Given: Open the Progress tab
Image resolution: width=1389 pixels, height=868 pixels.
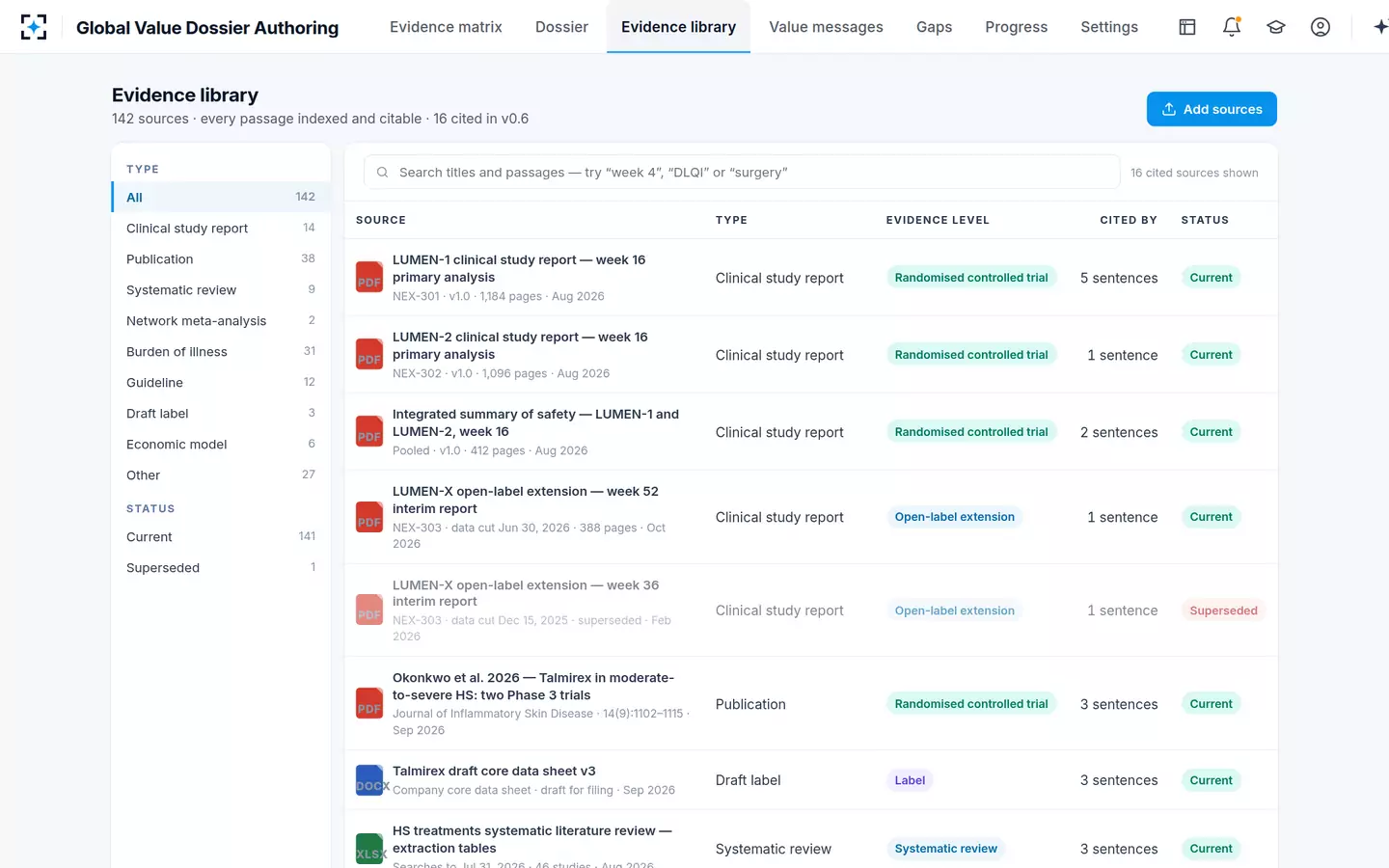Looking at the screenshot, I should pyautogui.click(x=1016, y=27).
